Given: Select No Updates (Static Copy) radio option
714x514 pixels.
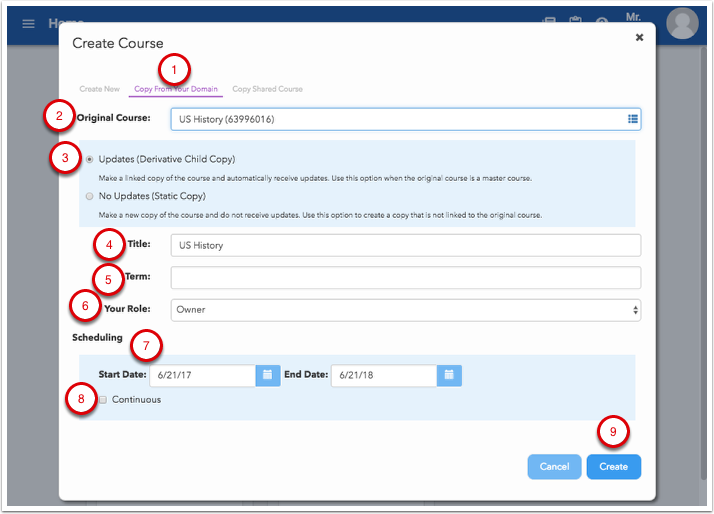Looking at the screenshot, I should click(x=89, y=196).
